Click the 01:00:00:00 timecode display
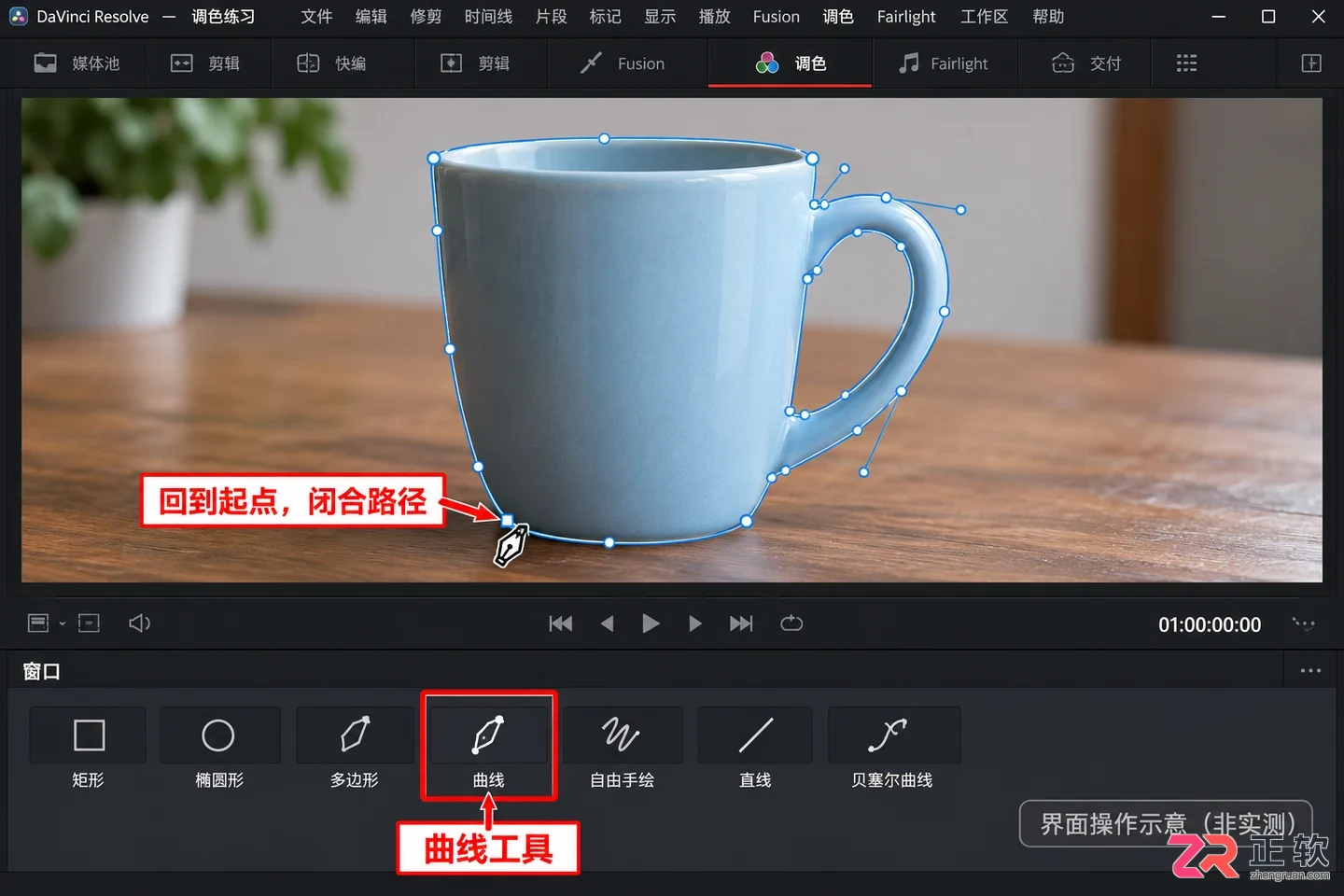This screenshot has width=1344, height=896. pos(1210,624)
